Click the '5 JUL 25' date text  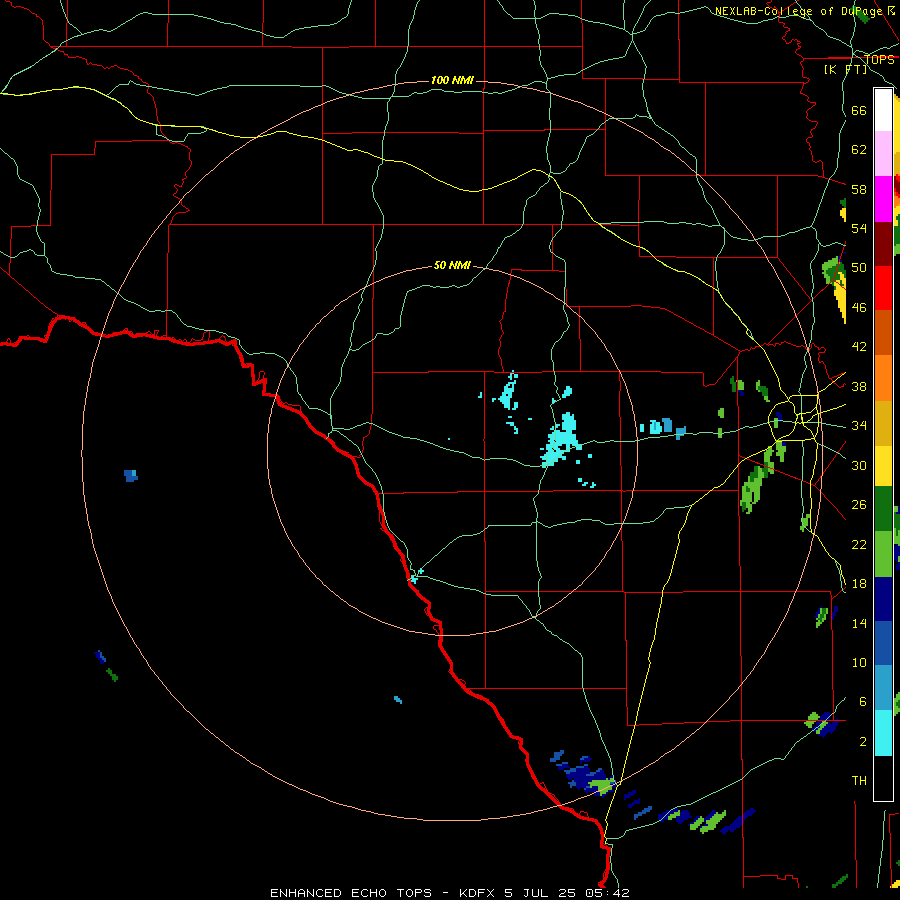tap(542, 893)
